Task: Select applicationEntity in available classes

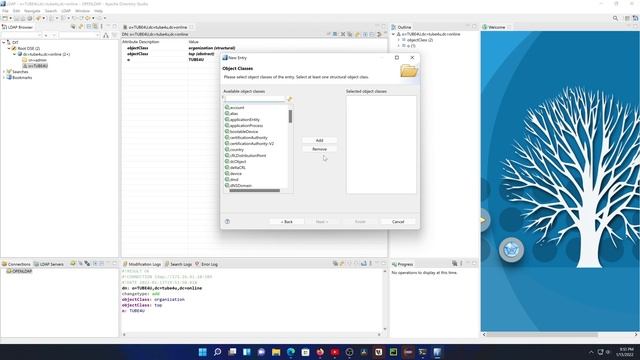Action: [243, 120]
